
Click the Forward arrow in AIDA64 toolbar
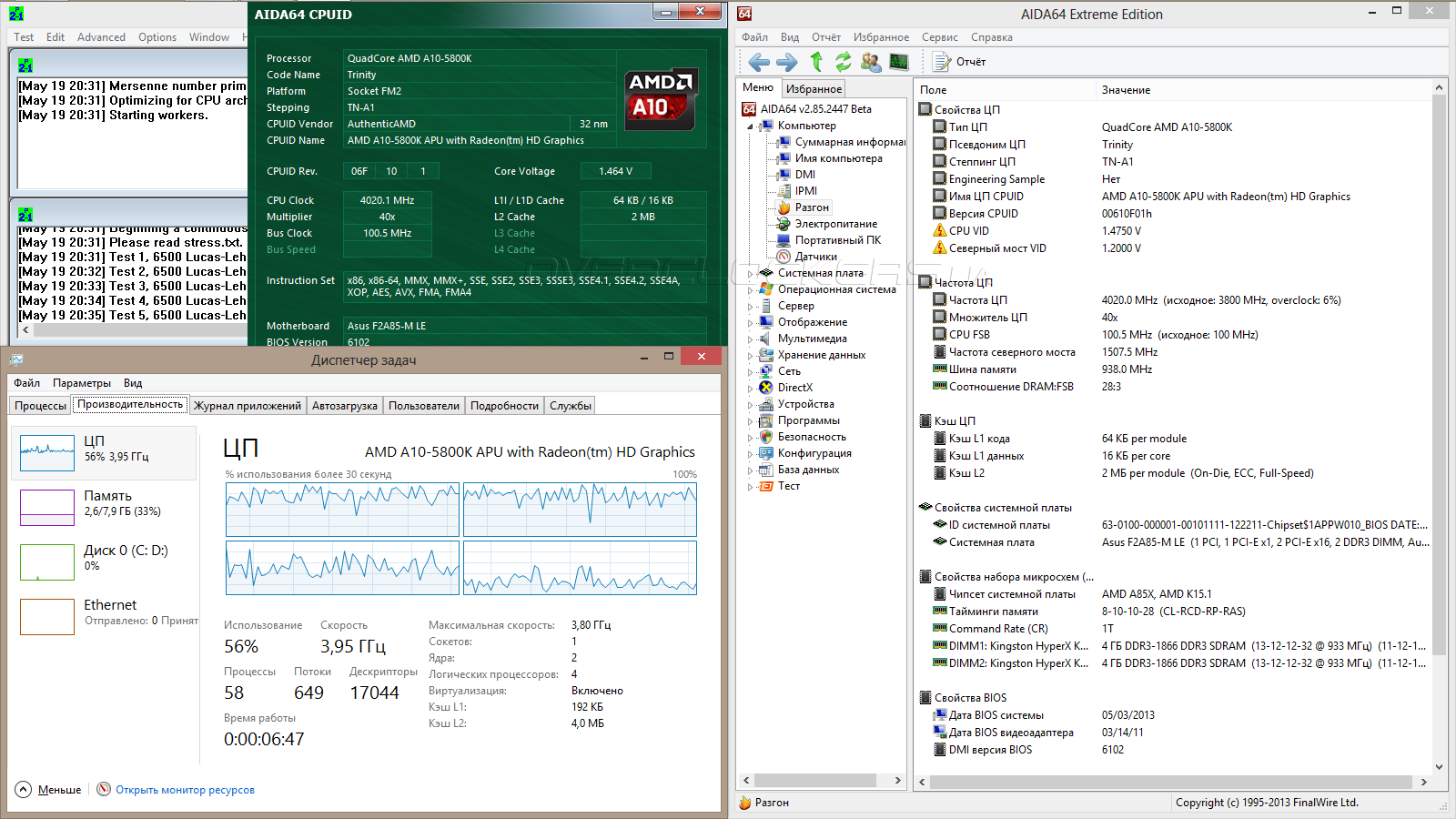coord(786,62)
